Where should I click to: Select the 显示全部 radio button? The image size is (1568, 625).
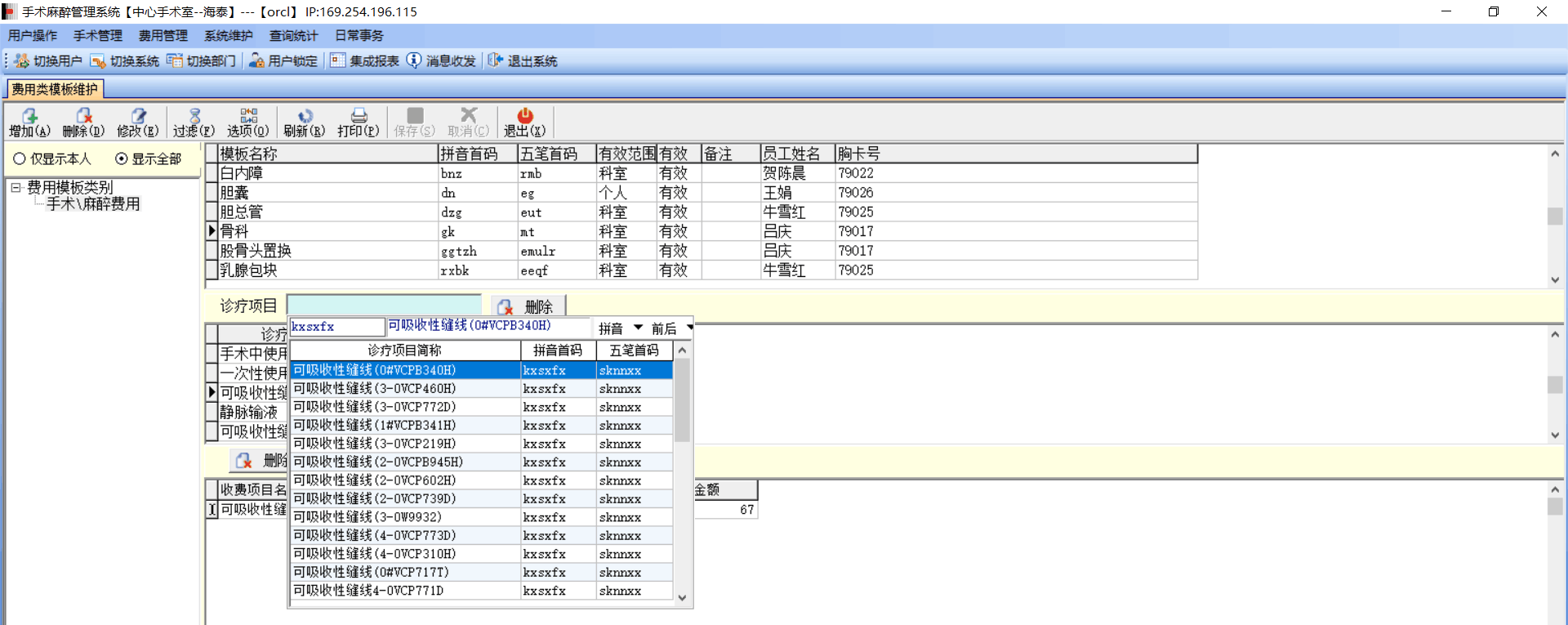point(122,158)
